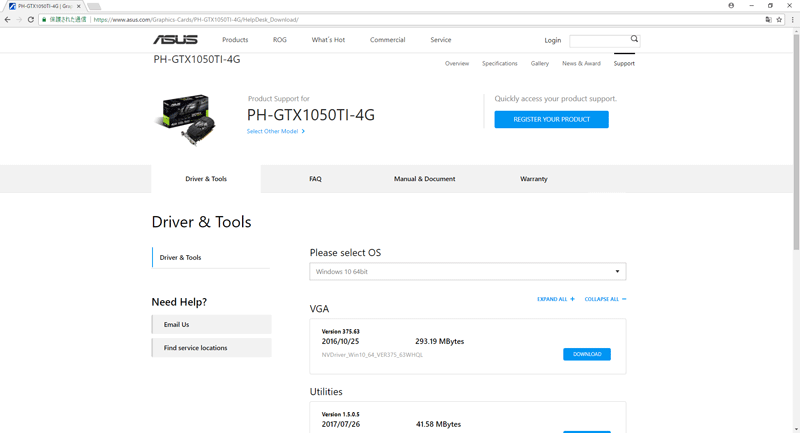Click Utilities section heading
Screen dimensions: 800x433
326,392
